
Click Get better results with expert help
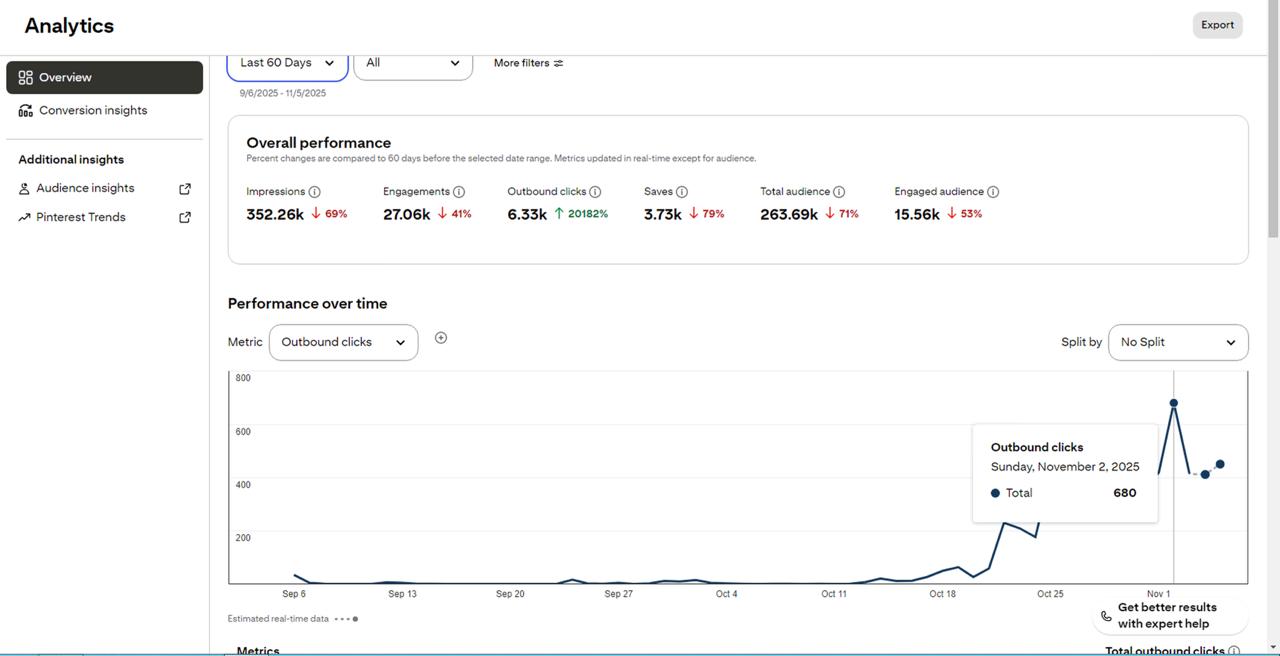click(x=1166, y=615)
